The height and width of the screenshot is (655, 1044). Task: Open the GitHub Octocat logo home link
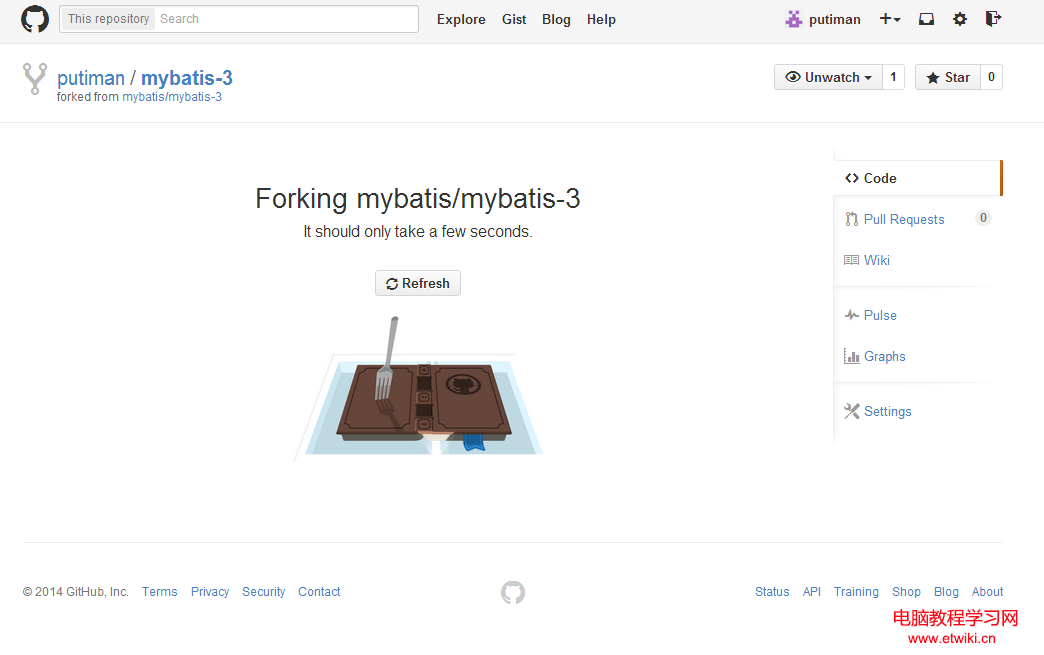point(35,19)
